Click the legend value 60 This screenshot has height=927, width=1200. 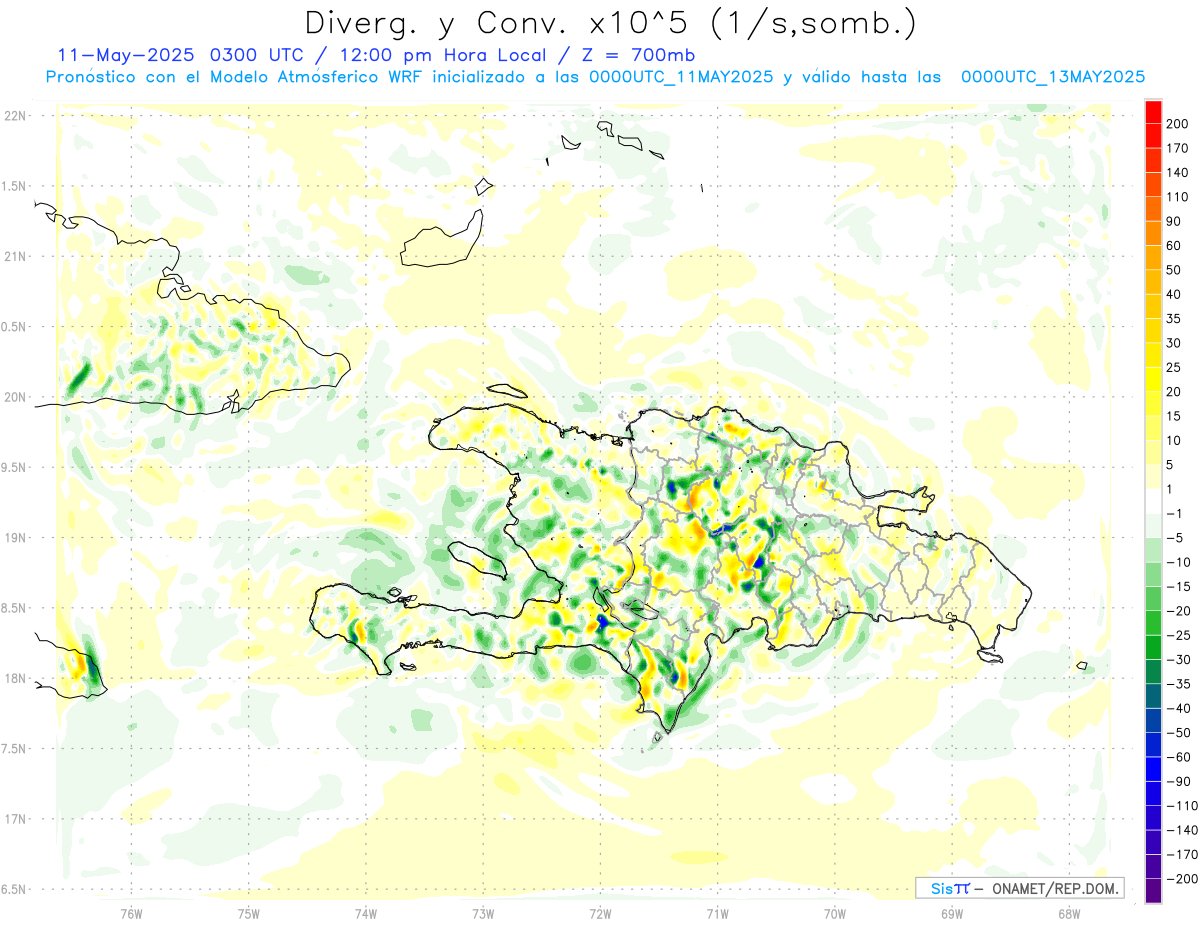(x=1174, y=246)
